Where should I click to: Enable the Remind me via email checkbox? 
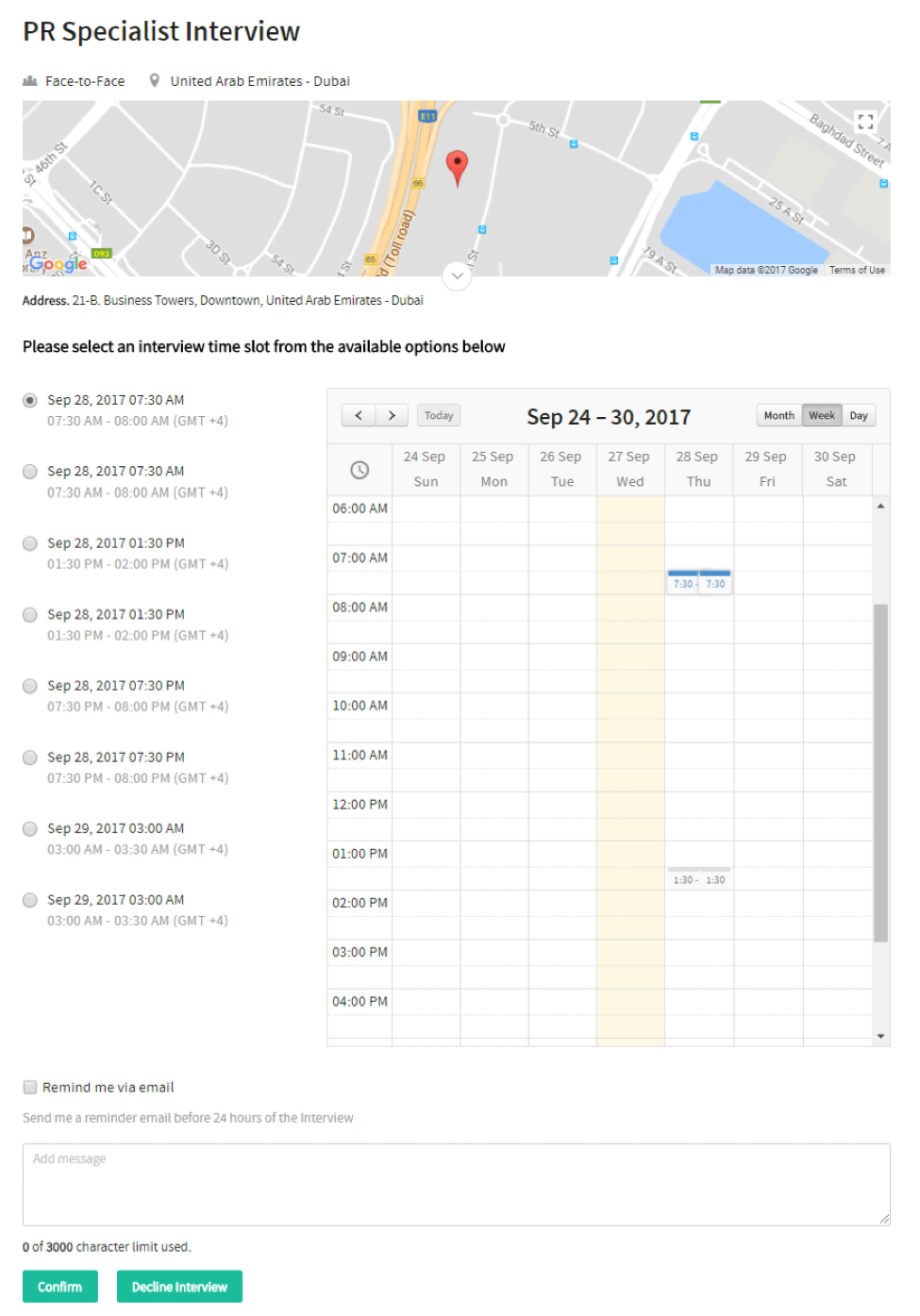(30, 1088)
